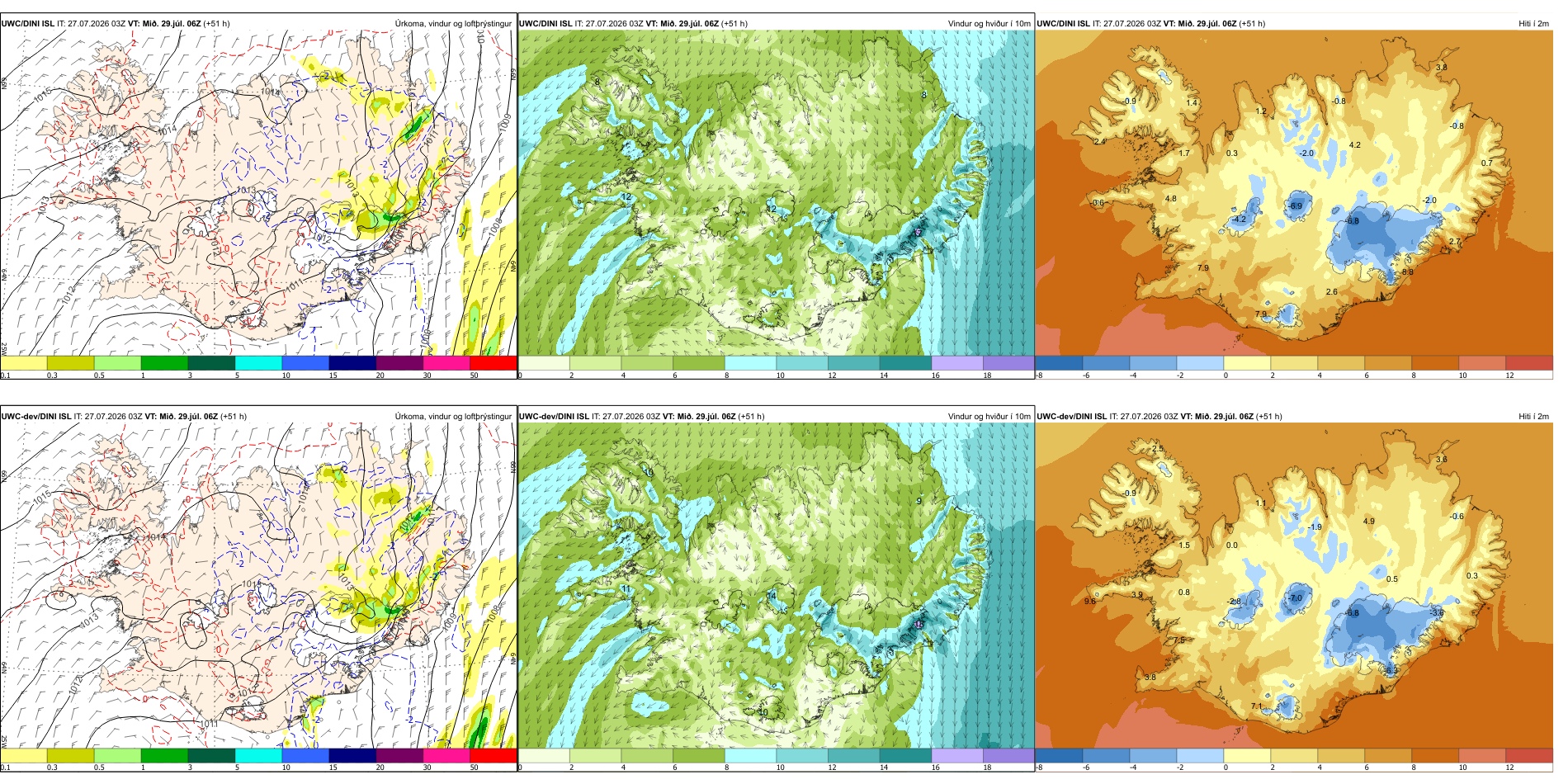The width and height of the screenshot is (1568, 784).
Task: Click the 'Vindur og hviður í 10m' title in the UWC-dev panel
Action: [x=989, y=417]
